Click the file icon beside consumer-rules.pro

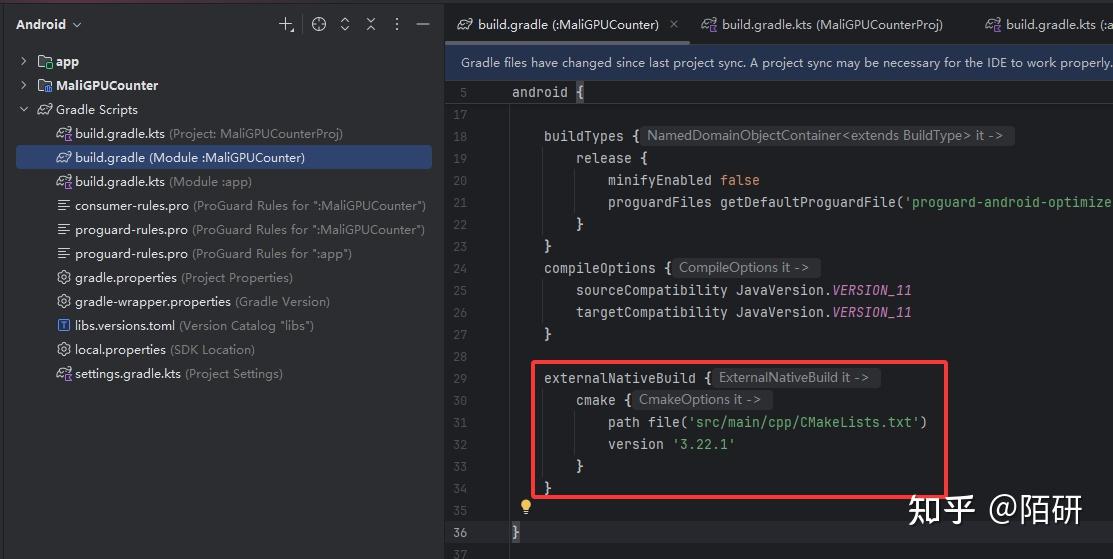(x=64, y=206)
